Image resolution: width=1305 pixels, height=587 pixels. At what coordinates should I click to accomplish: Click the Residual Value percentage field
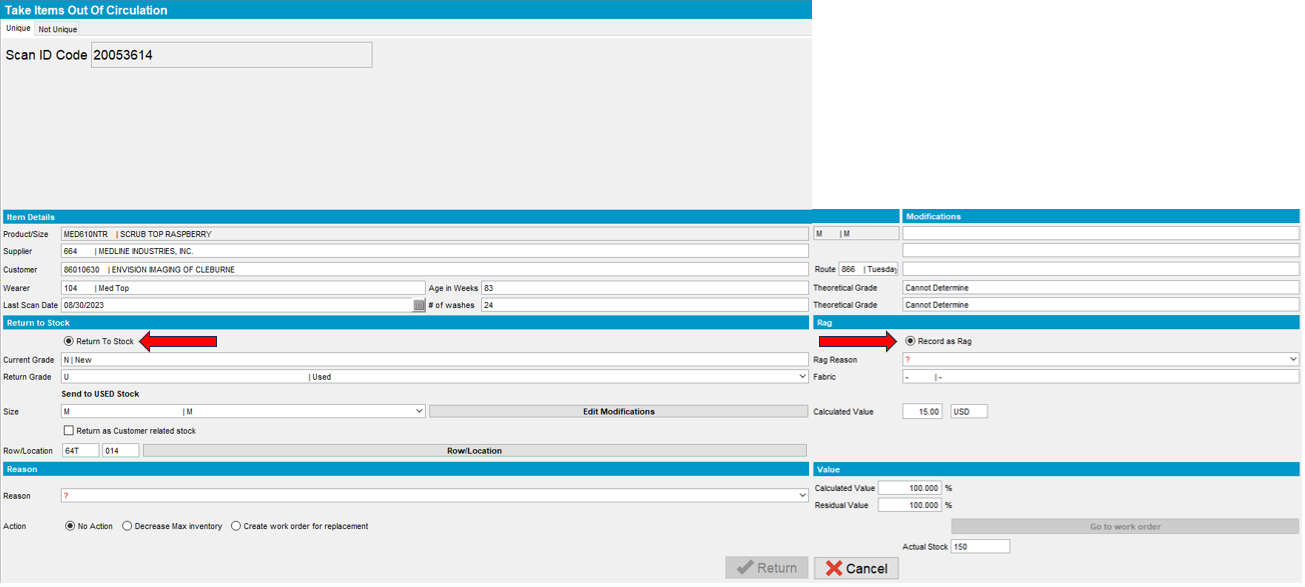click(x=910, y=505)
